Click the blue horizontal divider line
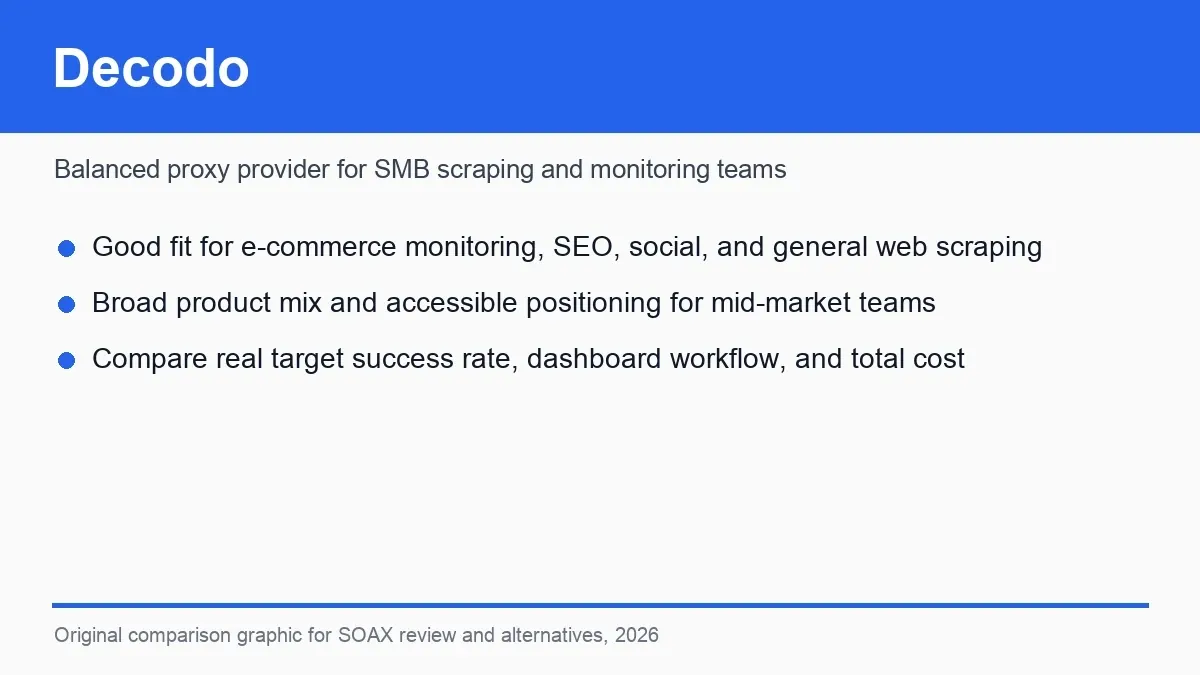The width and height of the screenshot is (1200, 675). (600, 605)
